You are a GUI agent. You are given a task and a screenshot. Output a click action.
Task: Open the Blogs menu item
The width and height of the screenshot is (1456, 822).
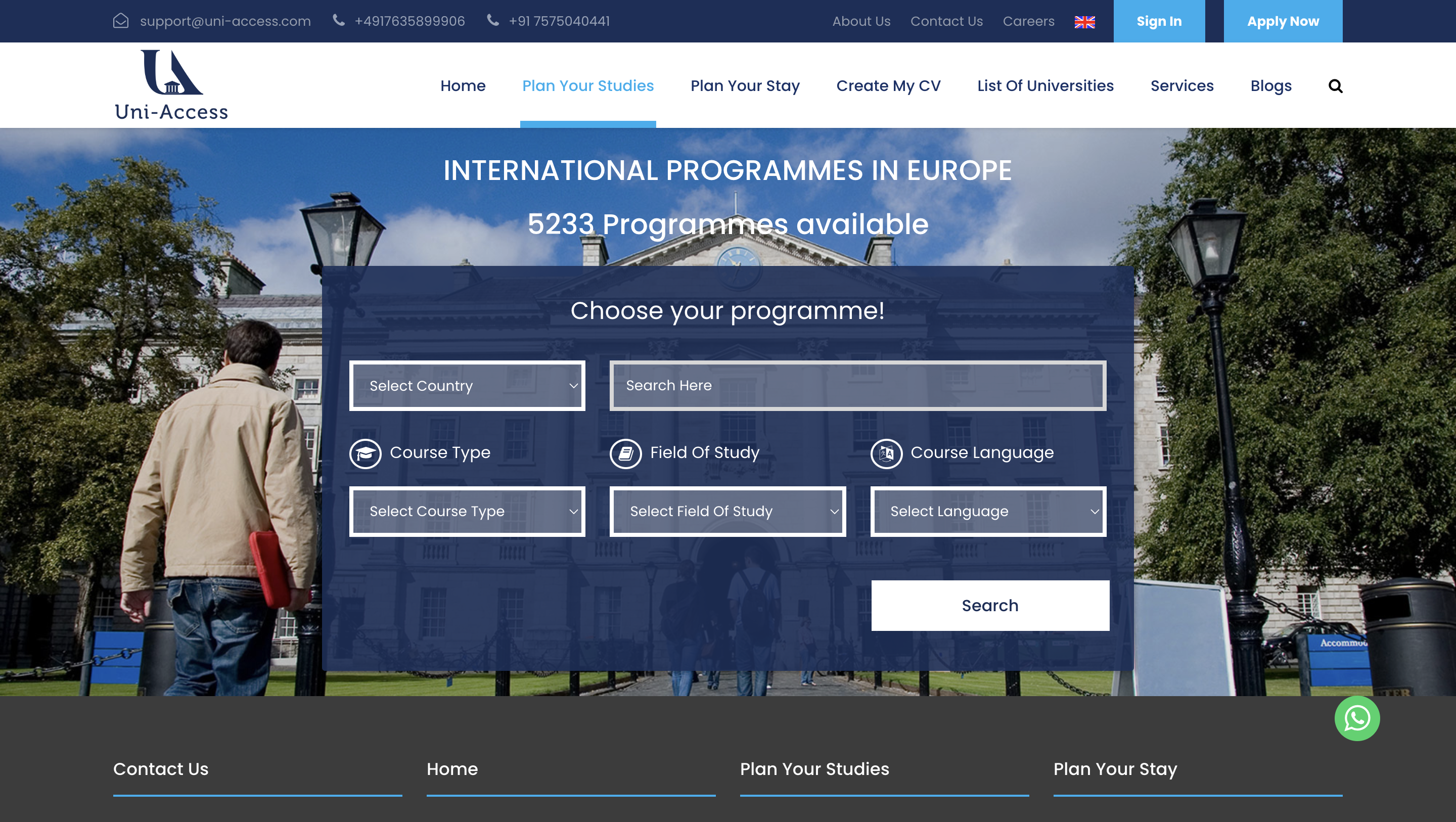pos(1270,86)
